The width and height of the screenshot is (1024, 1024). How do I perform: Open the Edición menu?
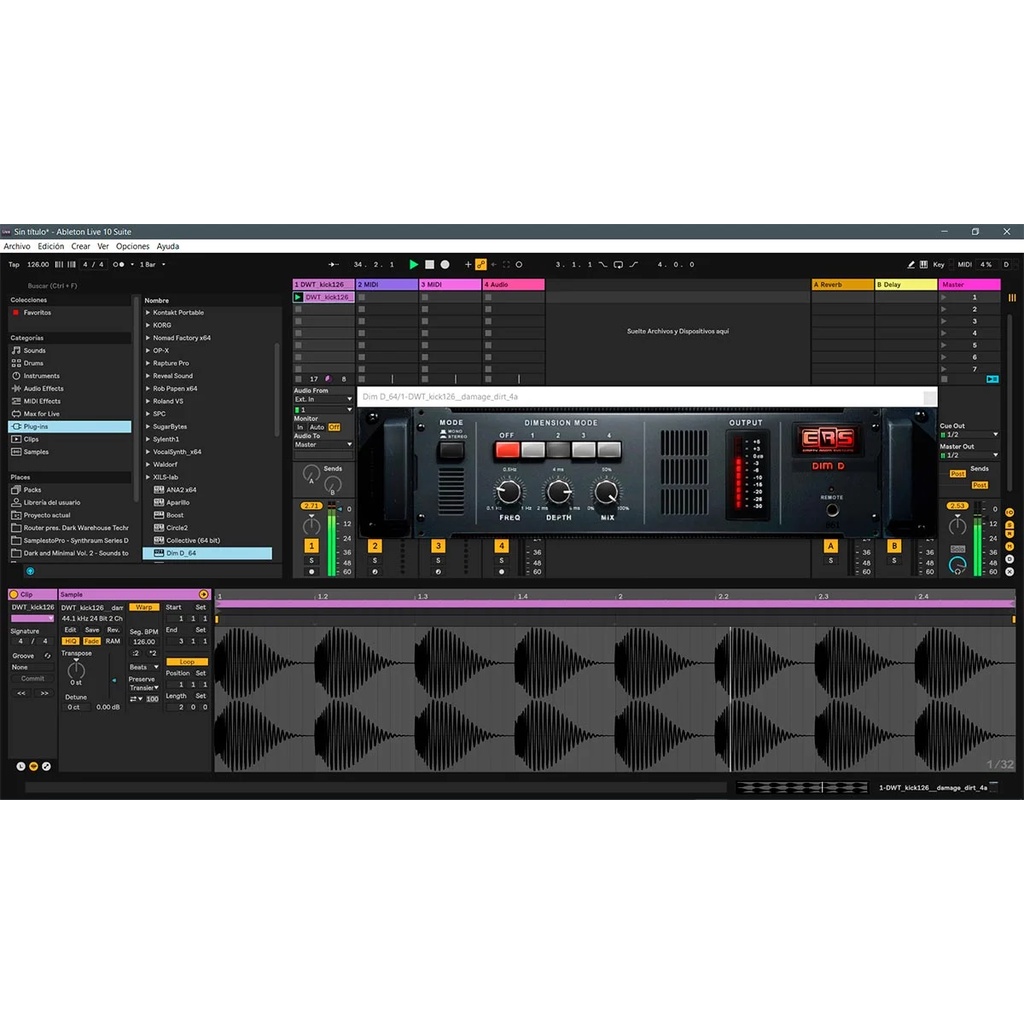coord(51,246)
